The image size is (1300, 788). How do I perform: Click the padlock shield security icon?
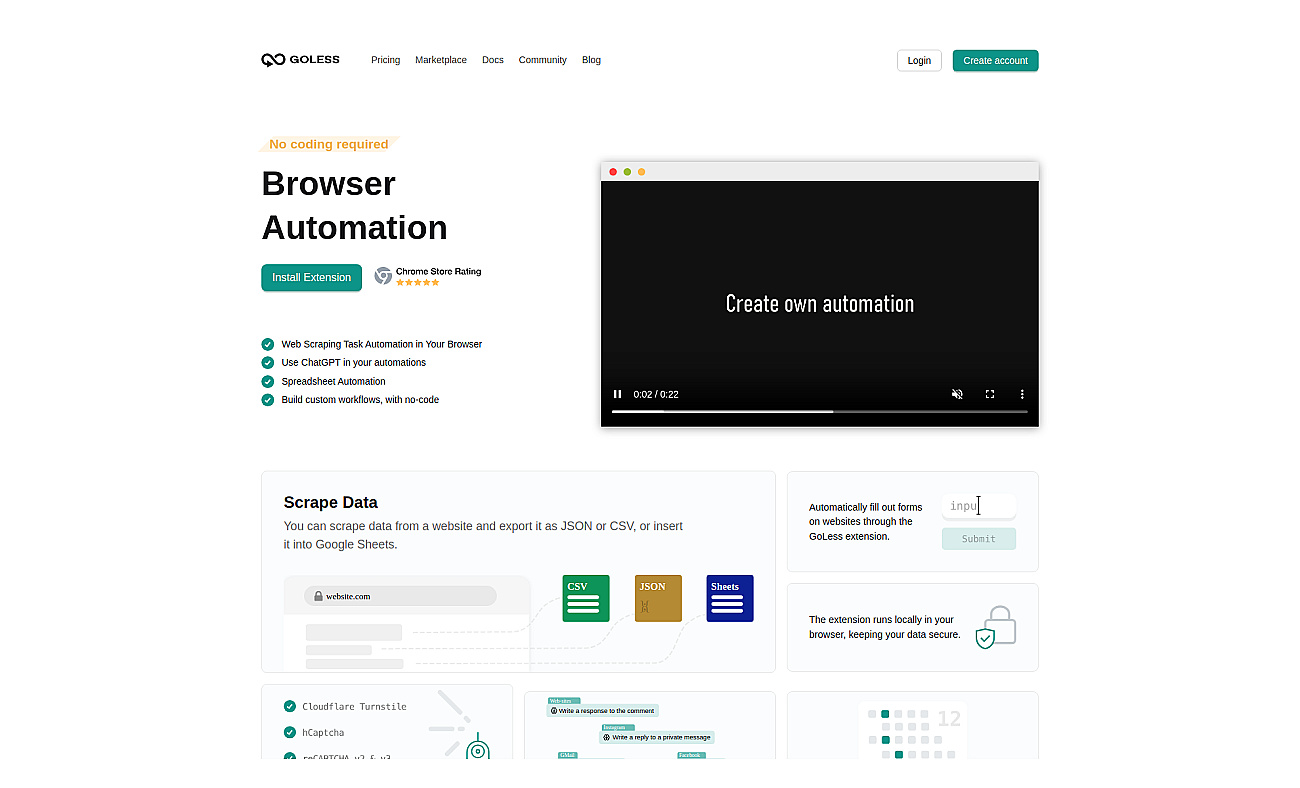tap(995, 628)
